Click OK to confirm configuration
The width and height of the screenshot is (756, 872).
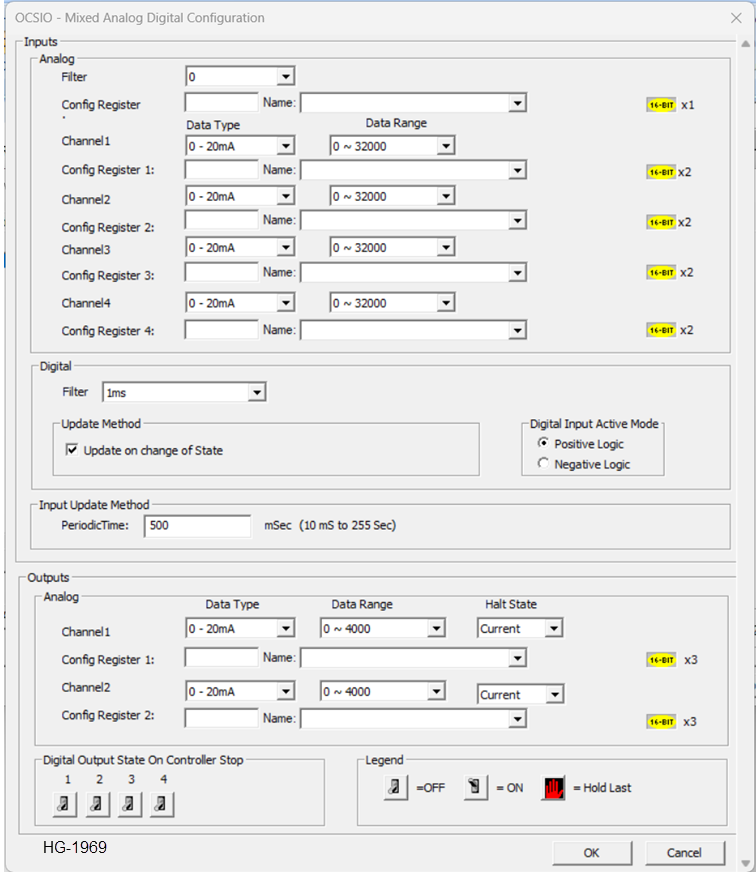(591, 852)
